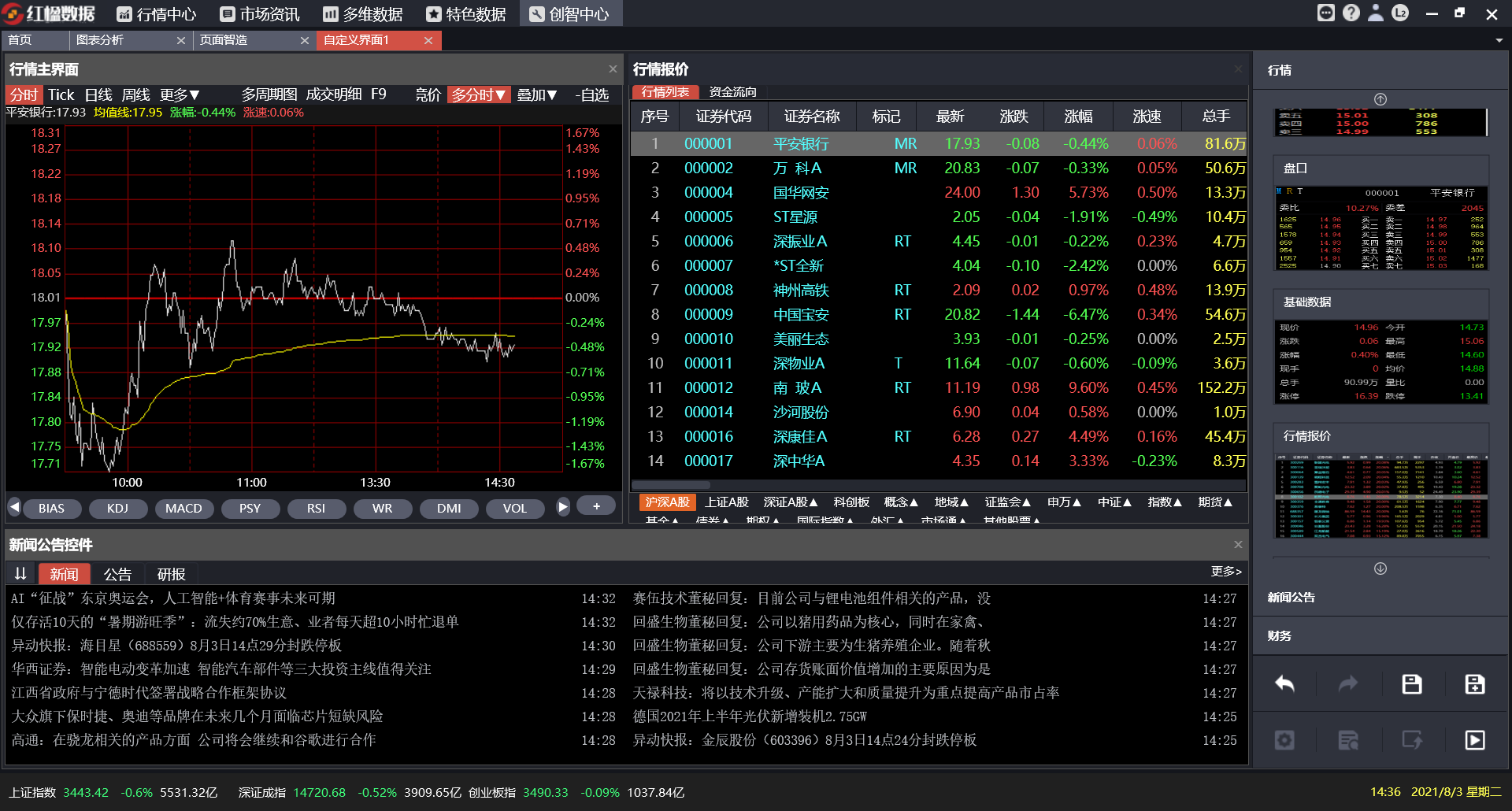This screenshot has height=811, width=1512.
Task: Toggle the PSY indicator
Action: 250,508
